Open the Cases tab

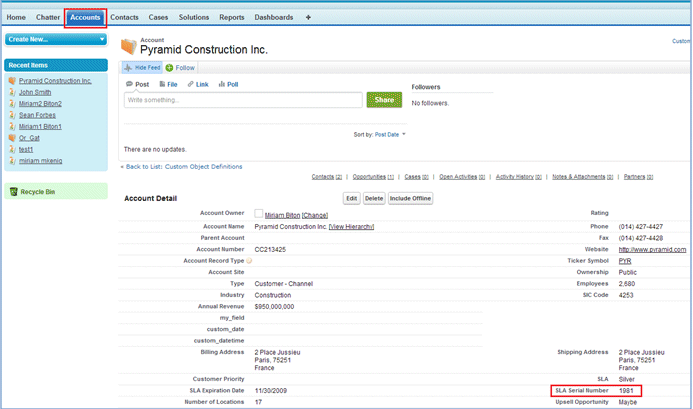pyautogui.click(x=158, y=17)
